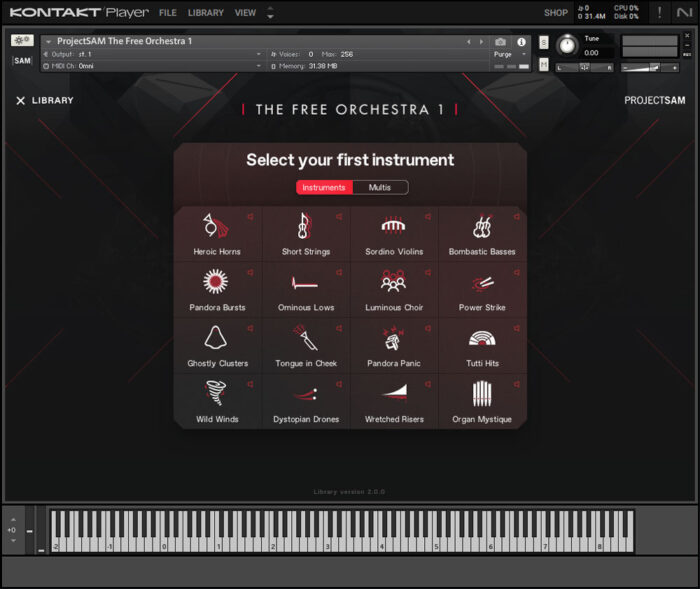This screenshot has width=700, height=589.
Task: Select the Heroic Horns instrument icon
Action: click(216, 226)
